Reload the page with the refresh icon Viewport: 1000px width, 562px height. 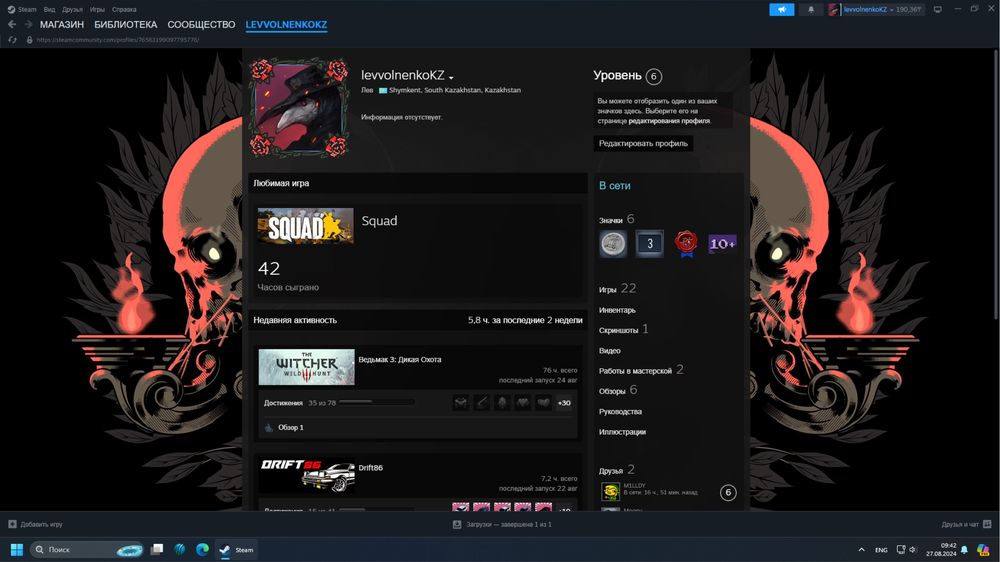[12, 40]
